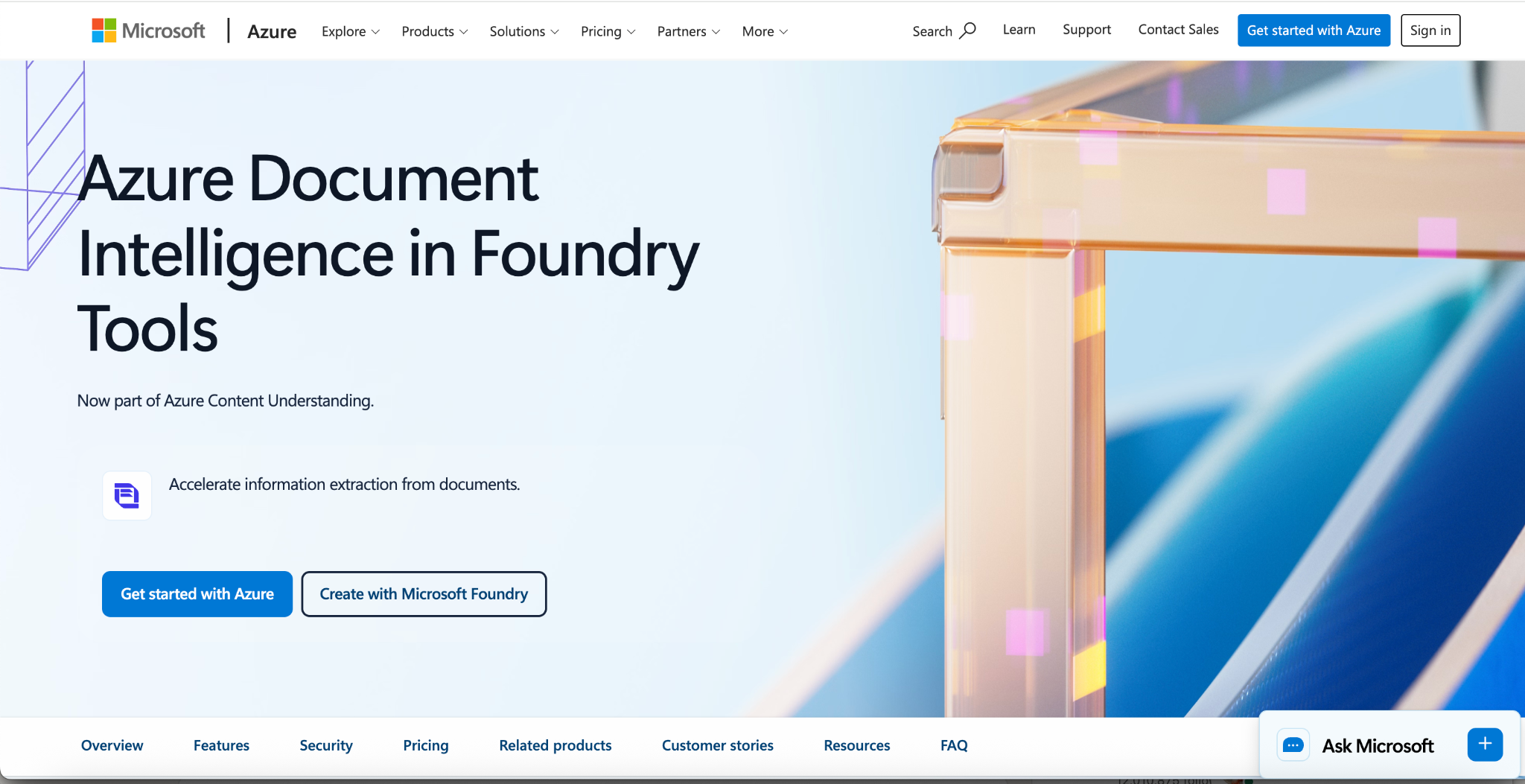
Task: Click the Microsoft logo
Action: tap(148, 31)
